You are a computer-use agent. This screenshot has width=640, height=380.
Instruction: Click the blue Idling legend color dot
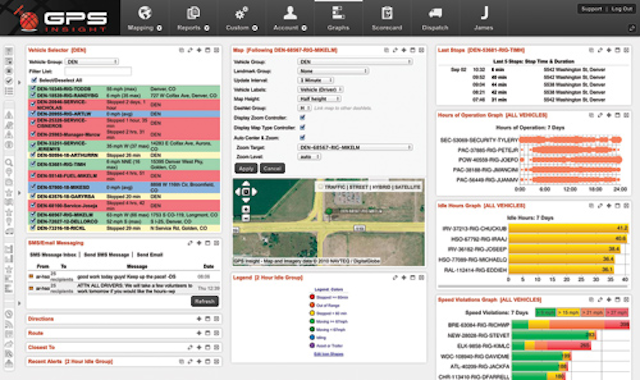(x=312, y=337)
